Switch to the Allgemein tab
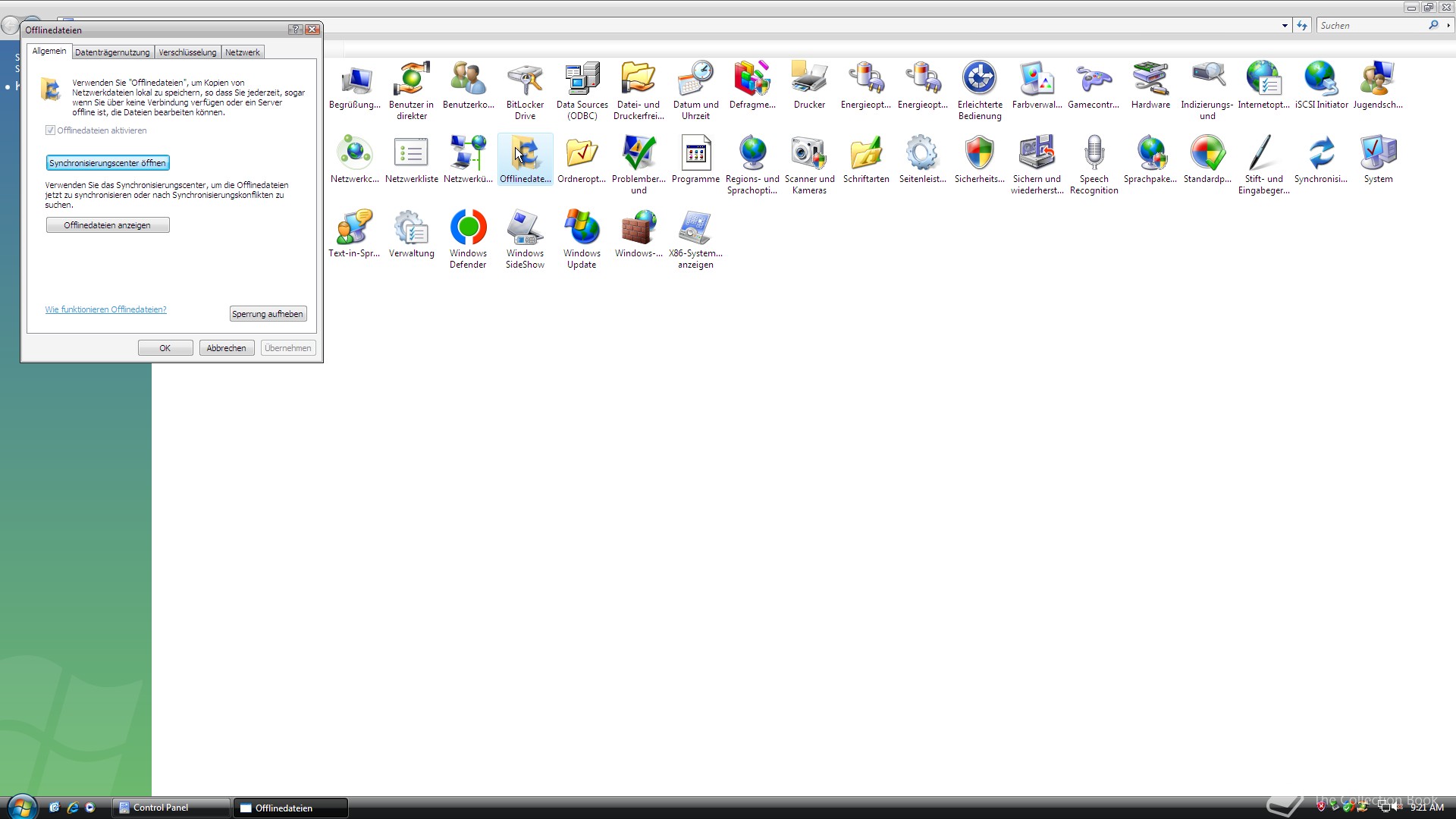This screenshot has width=1456, height=819. pyautogui.click(x=49, y=52)
